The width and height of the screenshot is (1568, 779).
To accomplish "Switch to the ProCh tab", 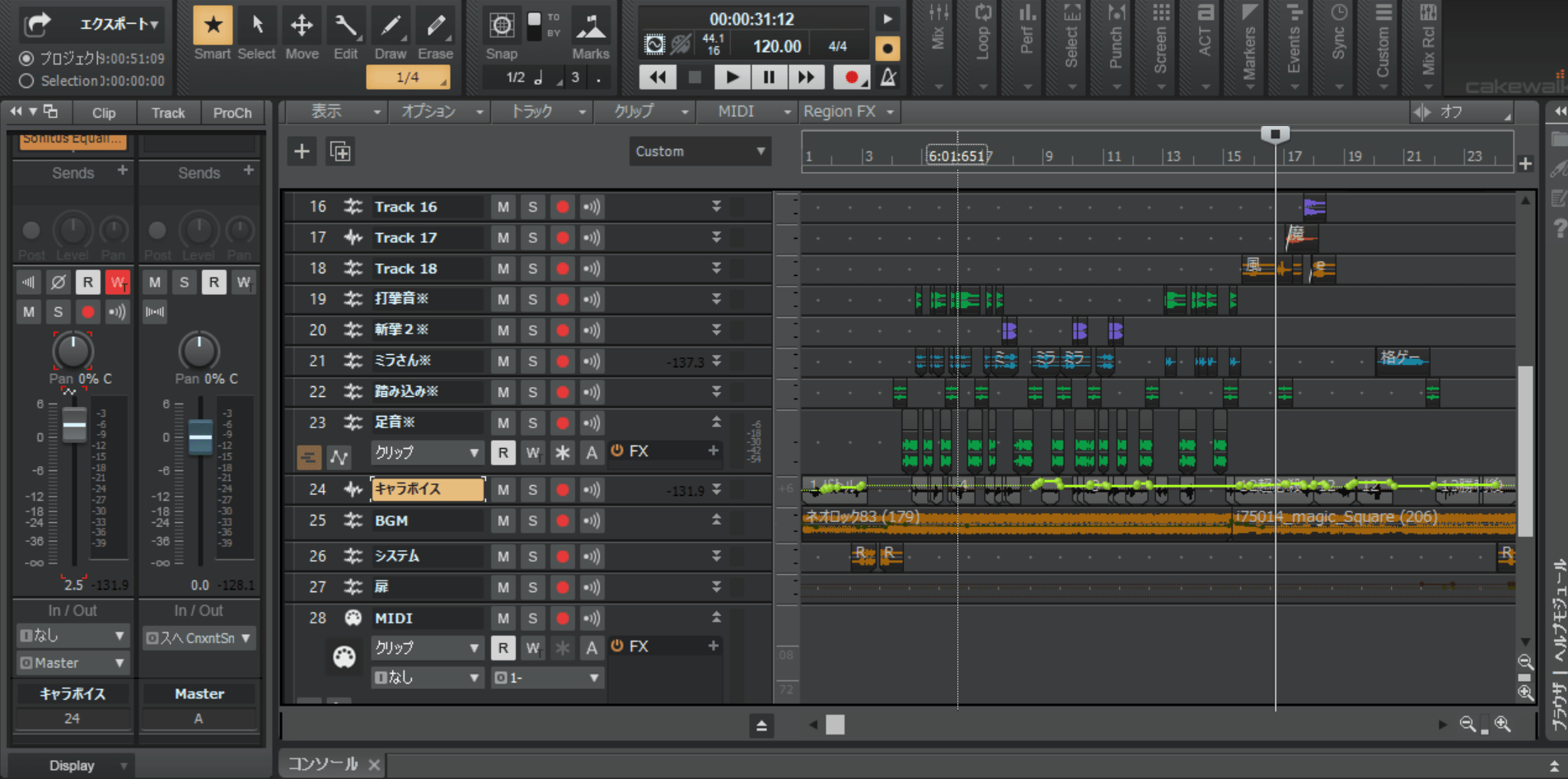I will pos(232,113).
